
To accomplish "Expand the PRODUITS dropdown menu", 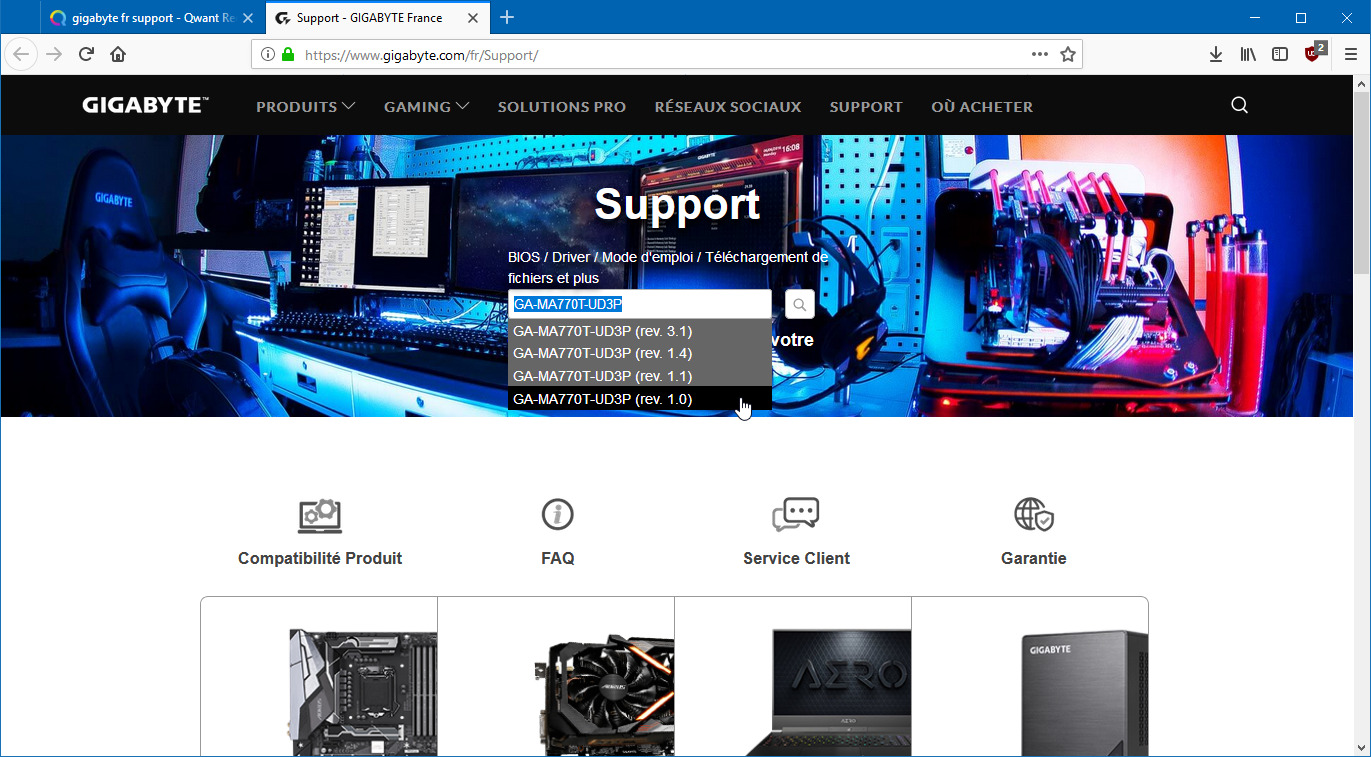I will tap(306, 106).
